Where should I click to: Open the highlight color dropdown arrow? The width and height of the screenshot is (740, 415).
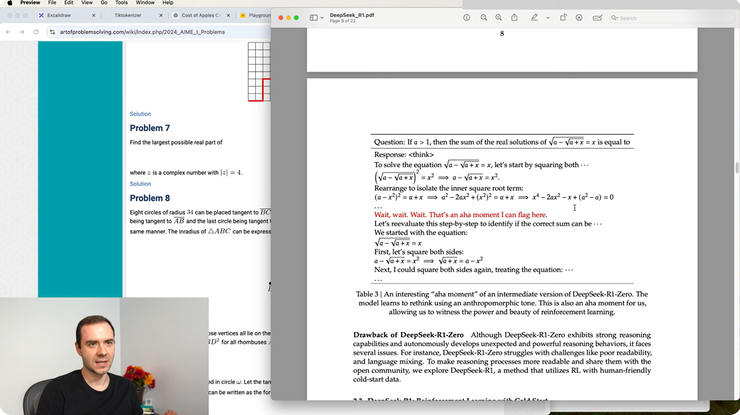pyautogui.click(x=546, y=18)
